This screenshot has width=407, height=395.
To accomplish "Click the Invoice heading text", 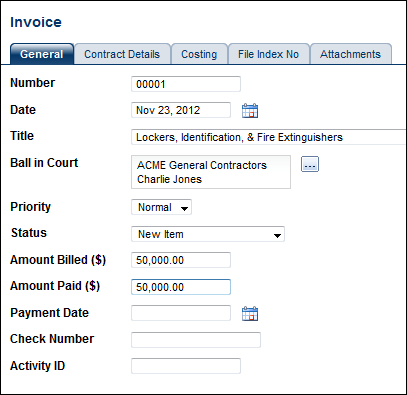I will 36,22.
